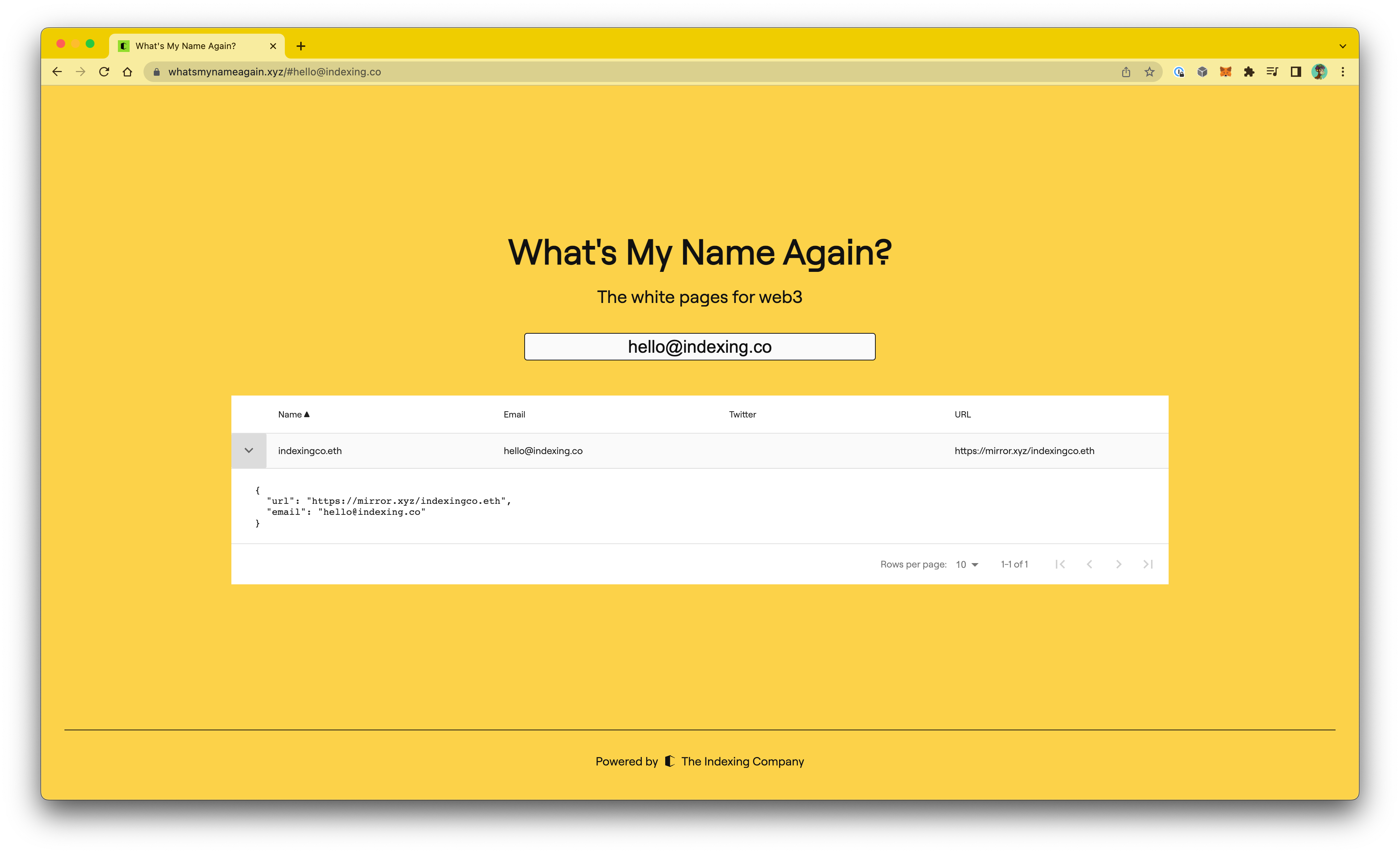1400x854 pixels.
Task: Open the MetaMask extension
Action: tap(1226, 72)
